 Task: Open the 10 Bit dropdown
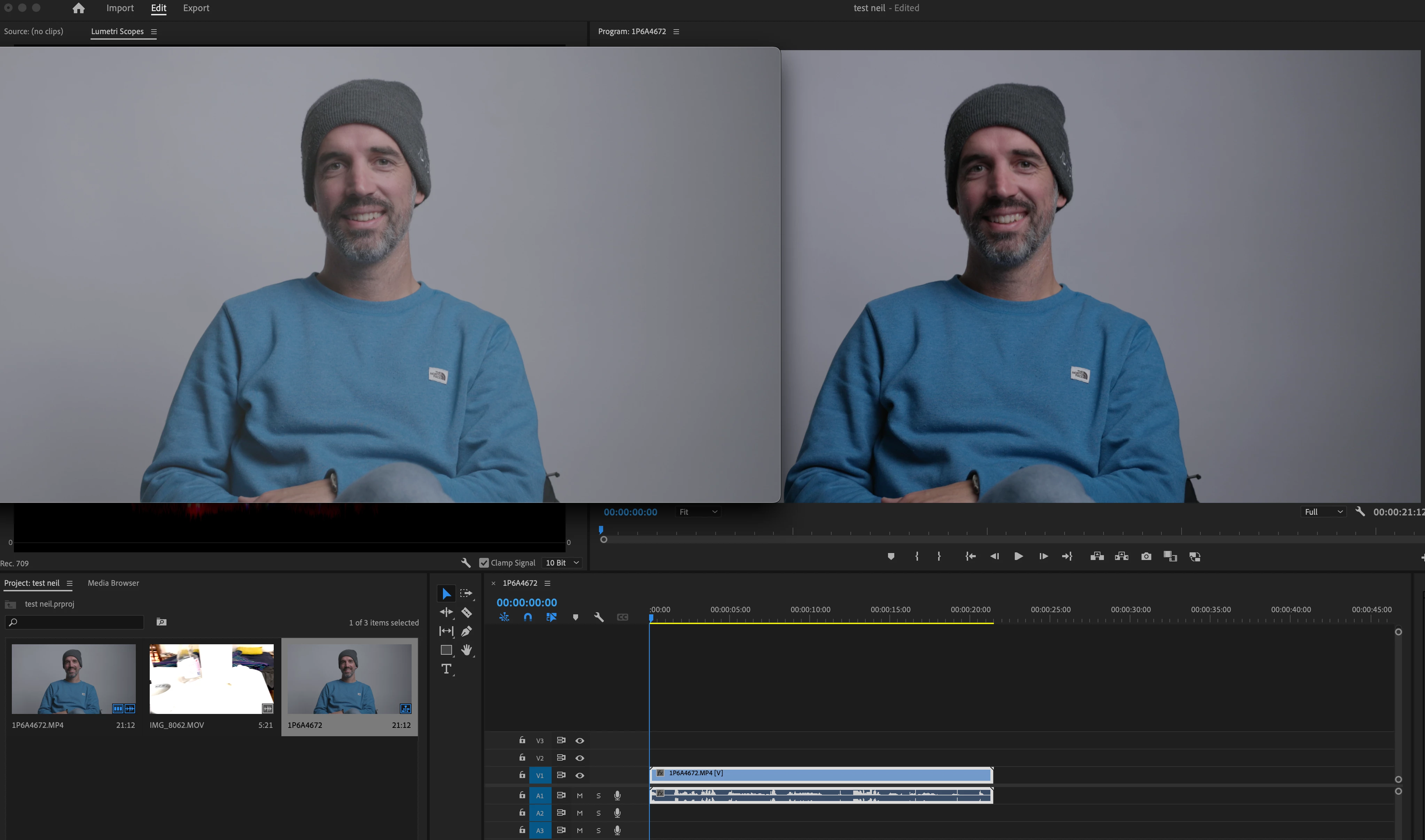562,563
